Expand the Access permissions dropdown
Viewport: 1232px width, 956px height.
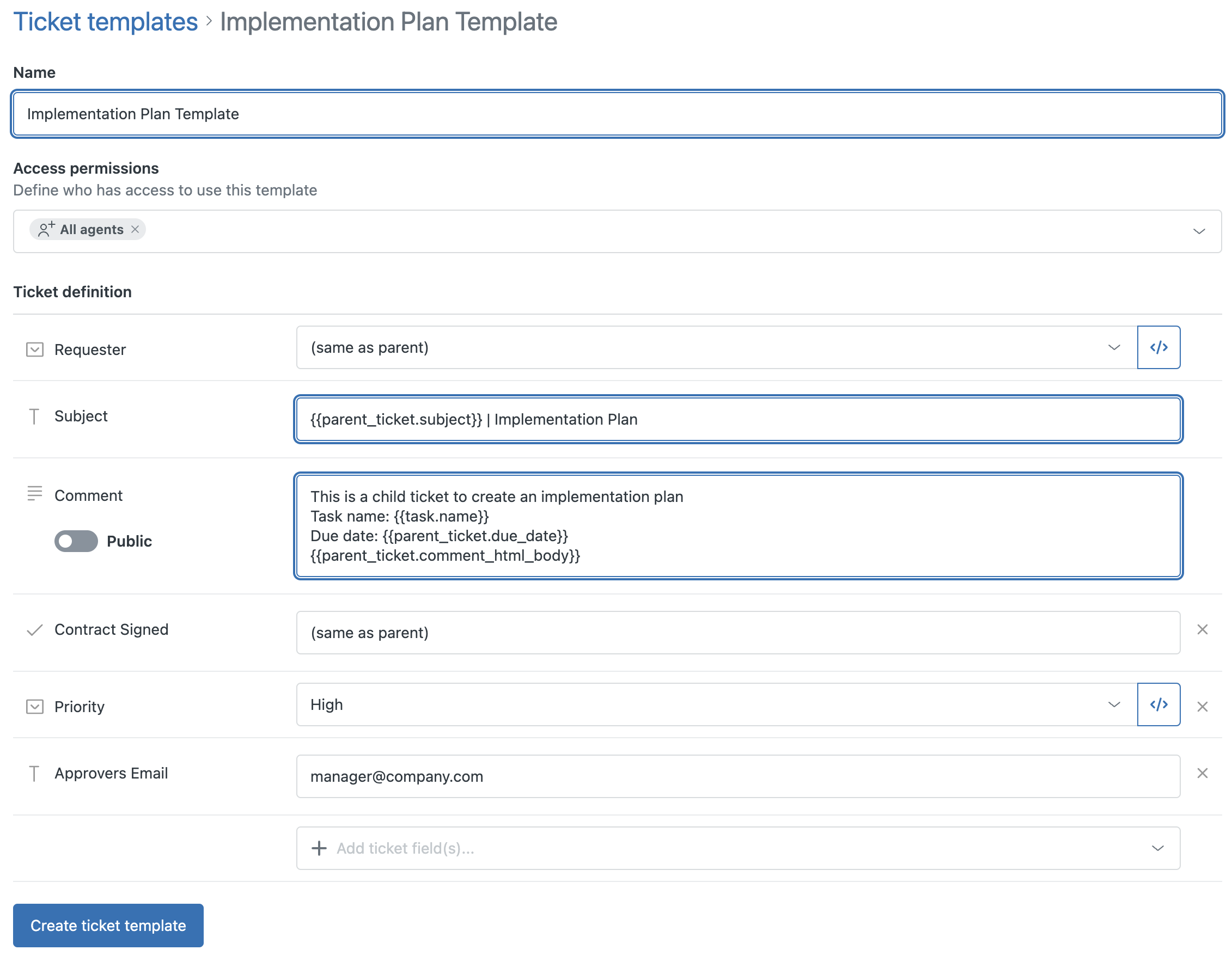click(1199, 231)
